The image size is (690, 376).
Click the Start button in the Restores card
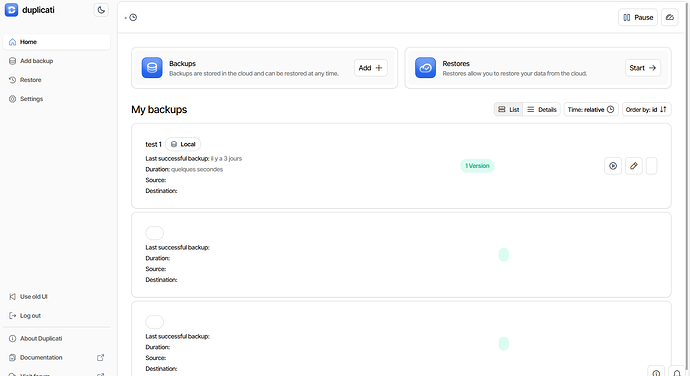click(642, 68)
